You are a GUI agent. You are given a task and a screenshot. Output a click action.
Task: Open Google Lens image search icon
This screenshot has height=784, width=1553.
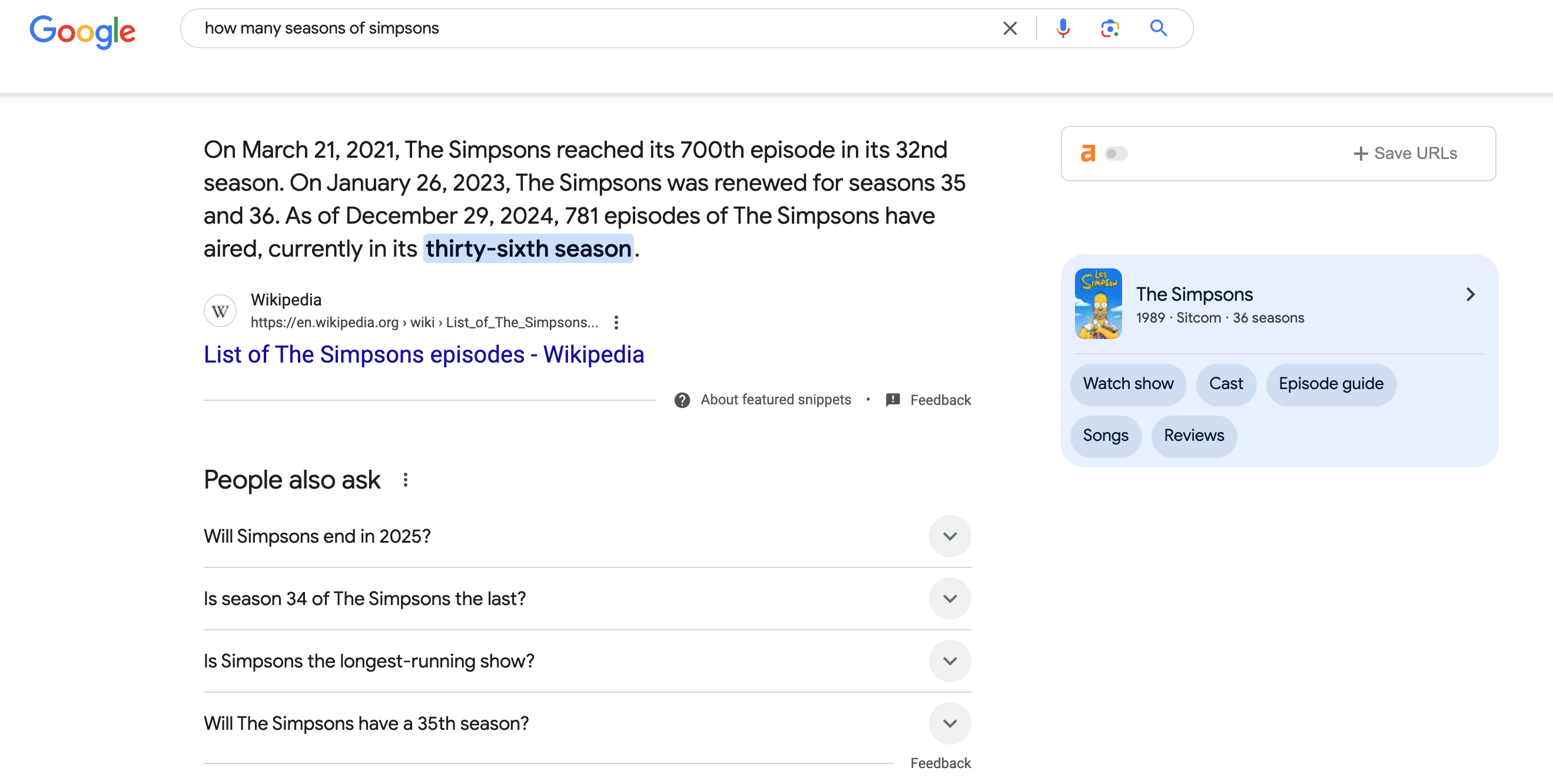pyautogui.click(x=1110, y=28)
